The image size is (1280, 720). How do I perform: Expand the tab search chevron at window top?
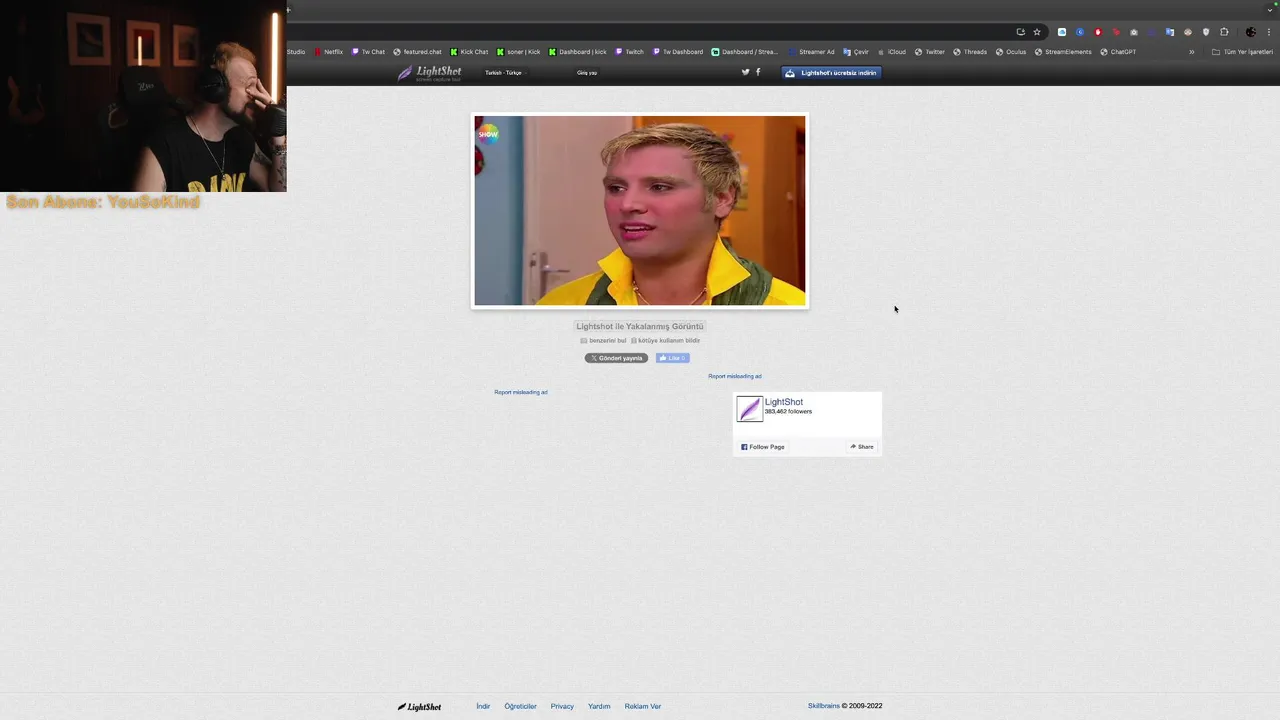[1269, 10]
